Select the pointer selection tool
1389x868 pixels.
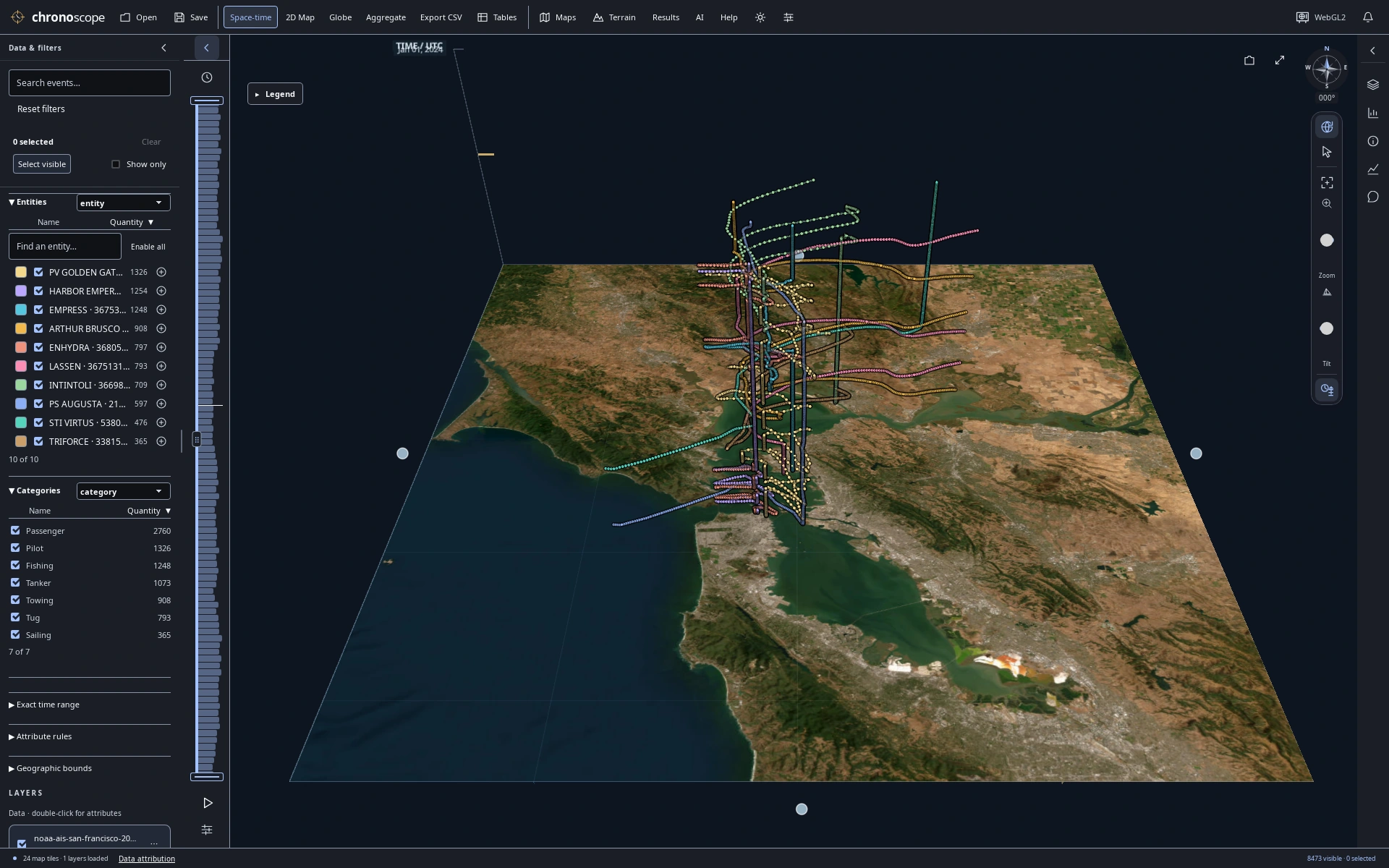click(x=1327, y=152)
